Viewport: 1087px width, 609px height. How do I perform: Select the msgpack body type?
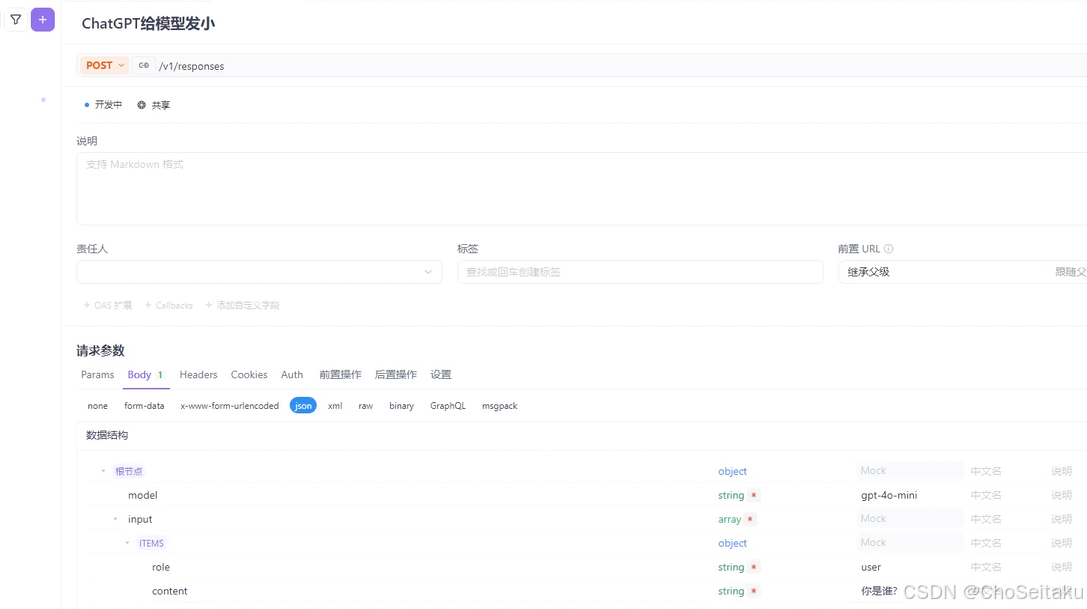tap(500, 406)
